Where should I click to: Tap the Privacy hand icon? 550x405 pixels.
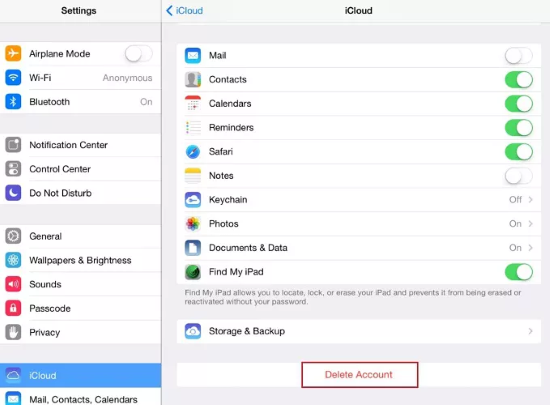[13, 332]
